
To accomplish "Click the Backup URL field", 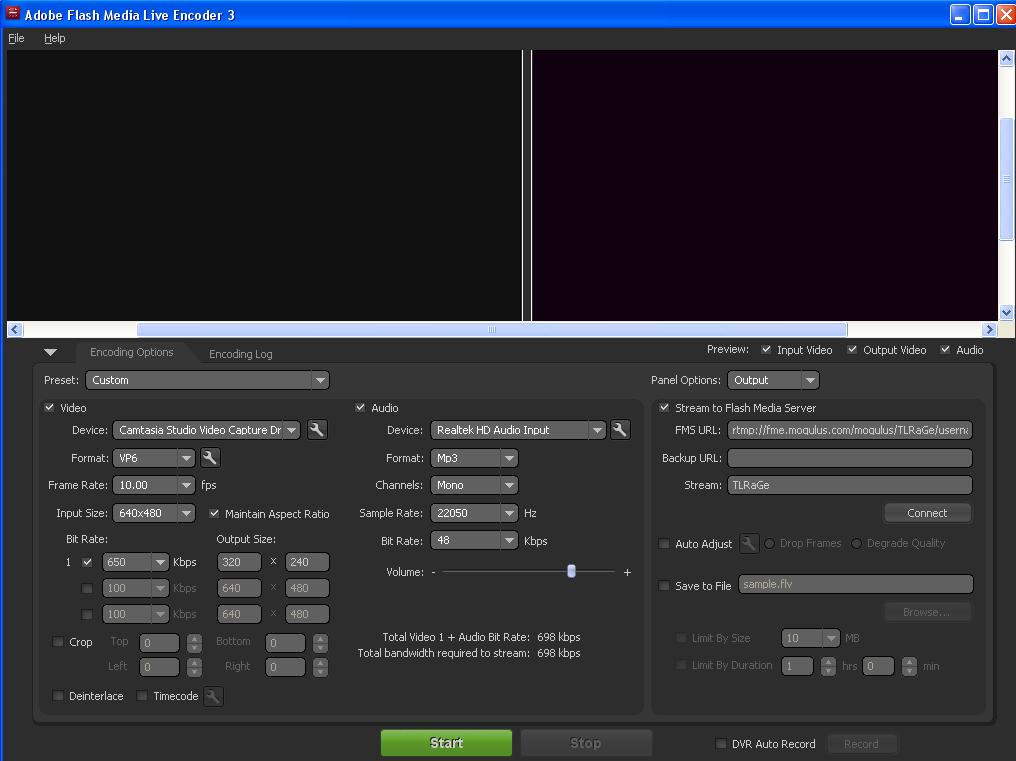I will (849, 458).
